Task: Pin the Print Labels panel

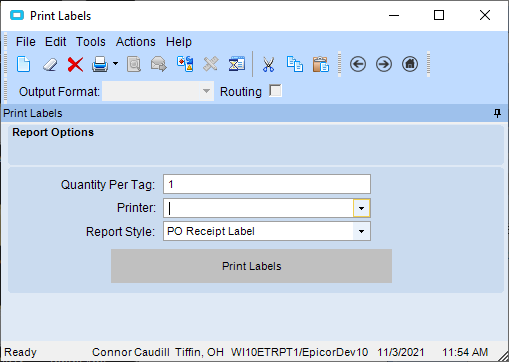Action: [497, 113]
